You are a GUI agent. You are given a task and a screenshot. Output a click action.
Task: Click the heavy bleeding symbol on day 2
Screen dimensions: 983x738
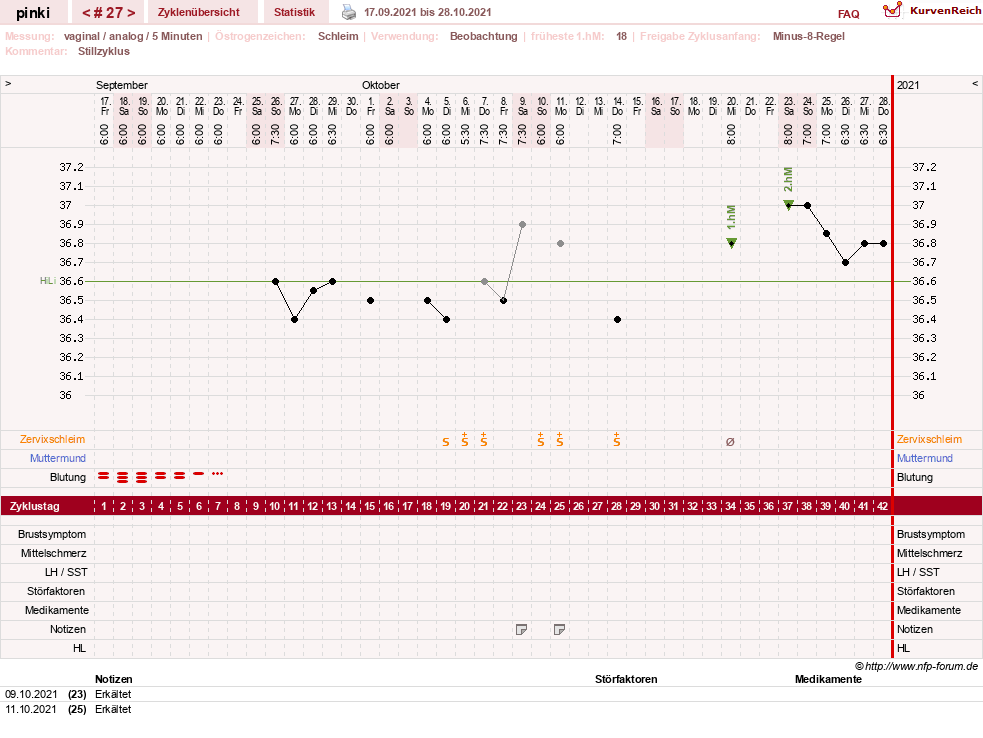pos(123,478)
